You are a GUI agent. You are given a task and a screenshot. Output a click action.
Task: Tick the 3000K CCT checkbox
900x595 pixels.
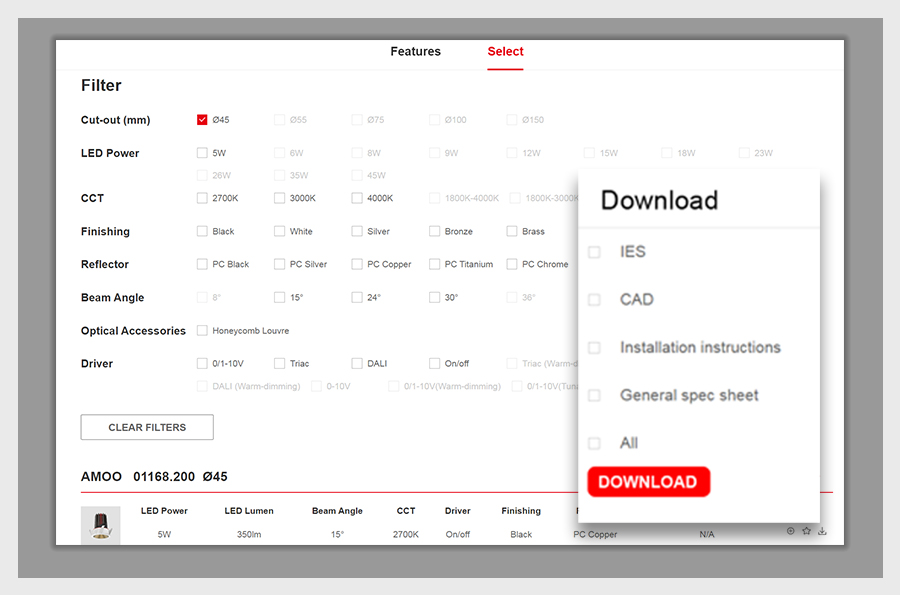point(280,198)
